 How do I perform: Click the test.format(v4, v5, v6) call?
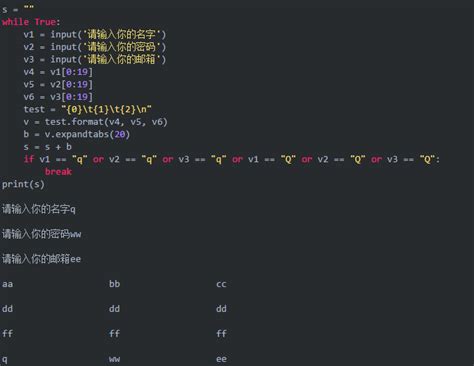(x=106, y=122)
